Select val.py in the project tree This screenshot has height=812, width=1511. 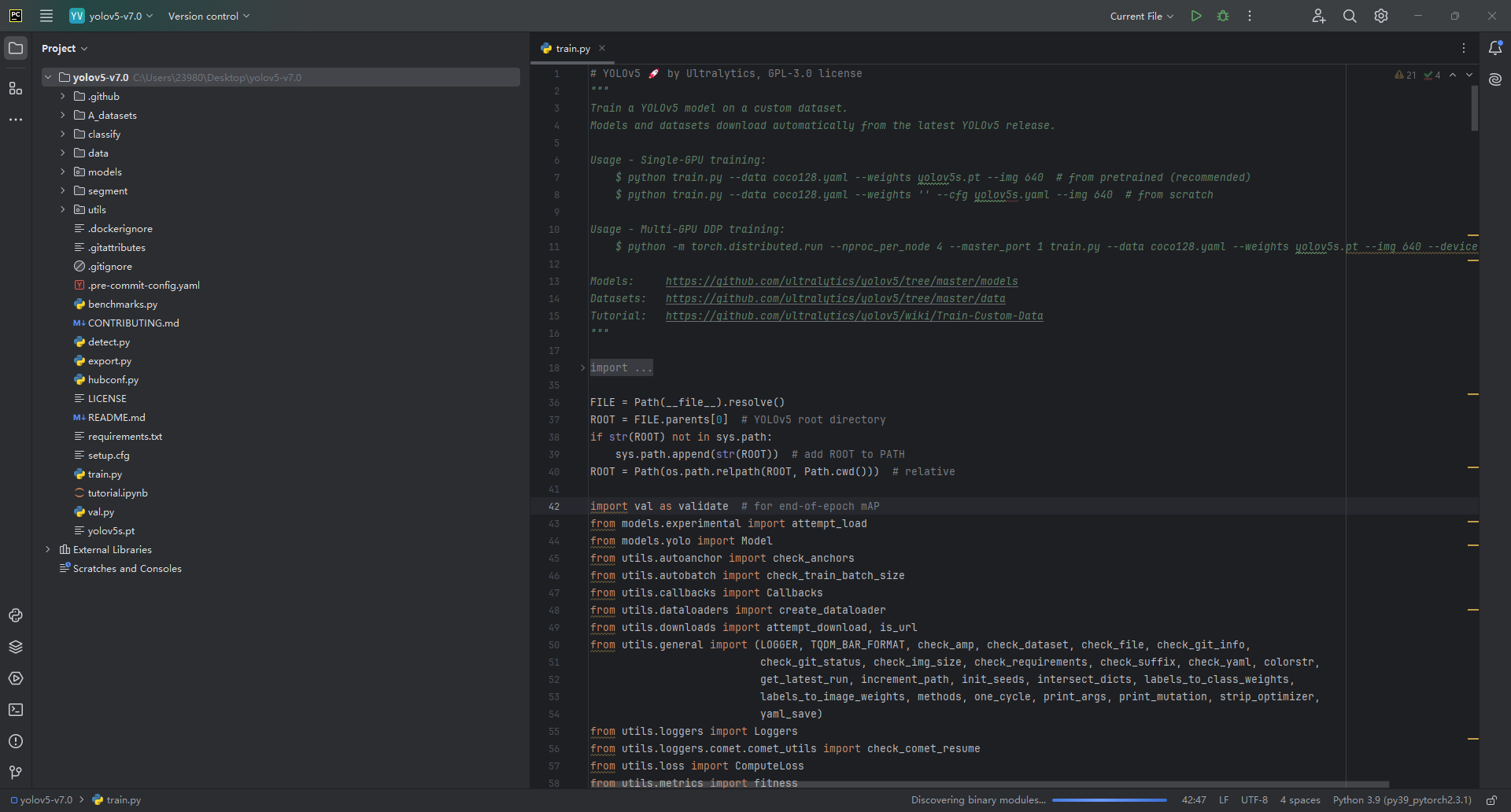[101, 511]
